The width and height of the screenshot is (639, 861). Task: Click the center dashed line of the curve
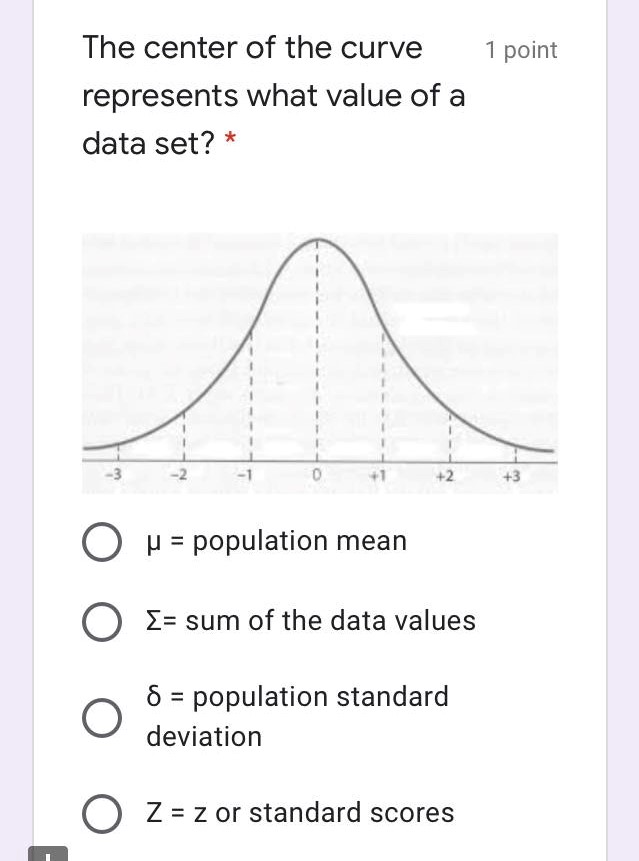point(317,350)
